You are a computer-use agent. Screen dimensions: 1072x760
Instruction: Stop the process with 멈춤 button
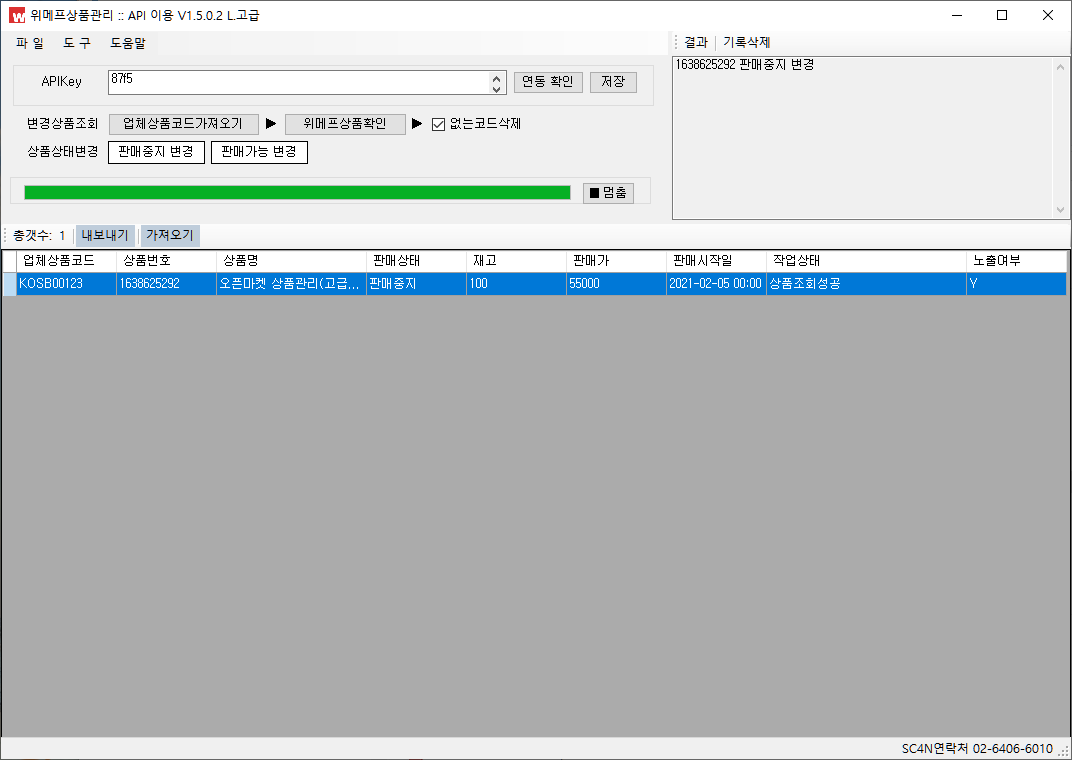608,193
